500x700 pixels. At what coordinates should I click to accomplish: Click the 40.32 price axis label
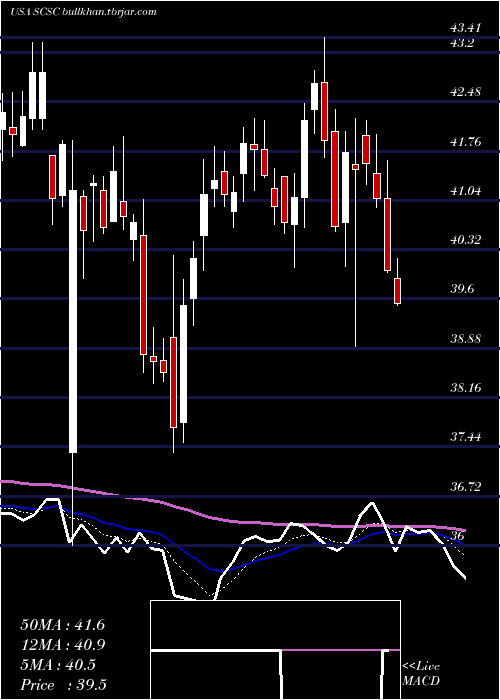click(466, 240)
